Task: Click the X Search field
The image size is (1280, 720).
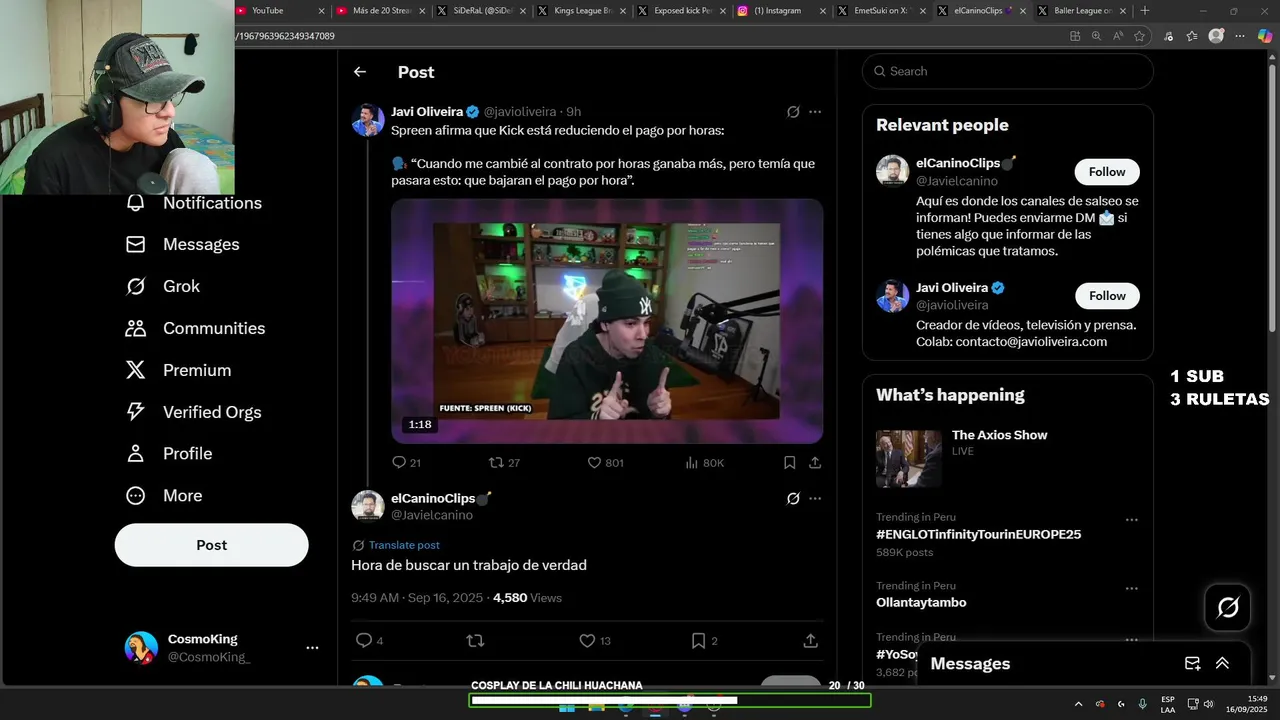Action: (x=1008, y=71)
